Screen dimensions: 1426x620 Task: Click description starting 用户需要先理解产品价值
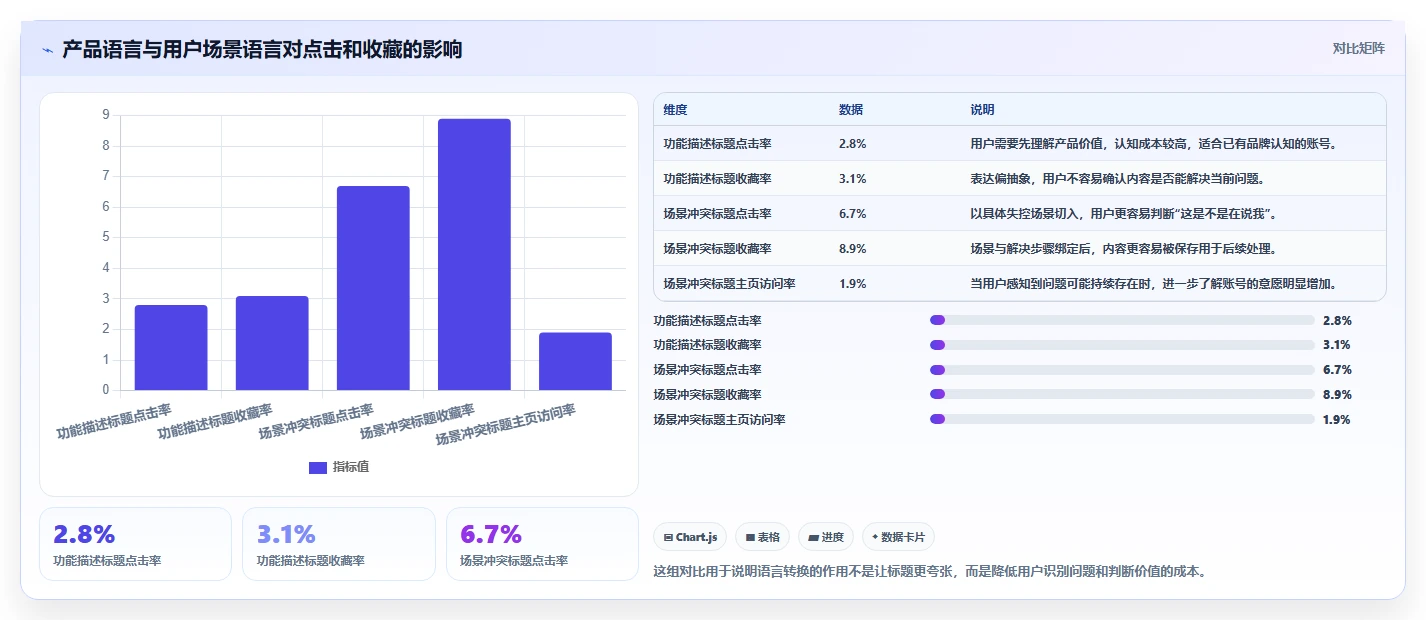pyautogui.click(x=1154, y=144)
